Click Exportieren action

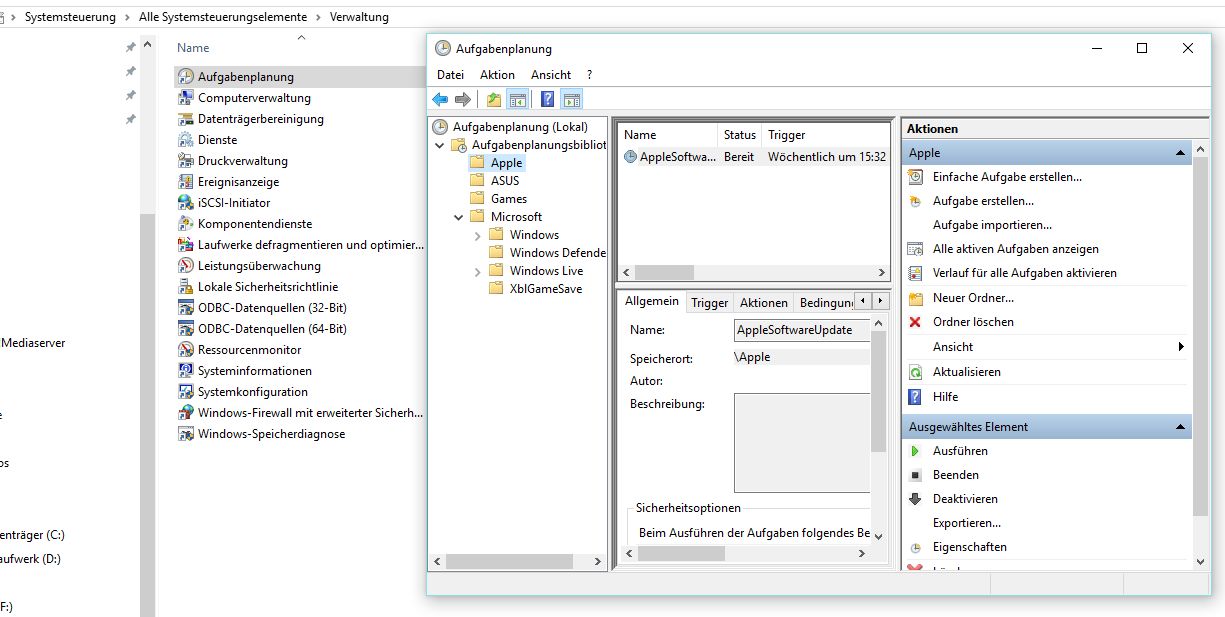(967, 523)
